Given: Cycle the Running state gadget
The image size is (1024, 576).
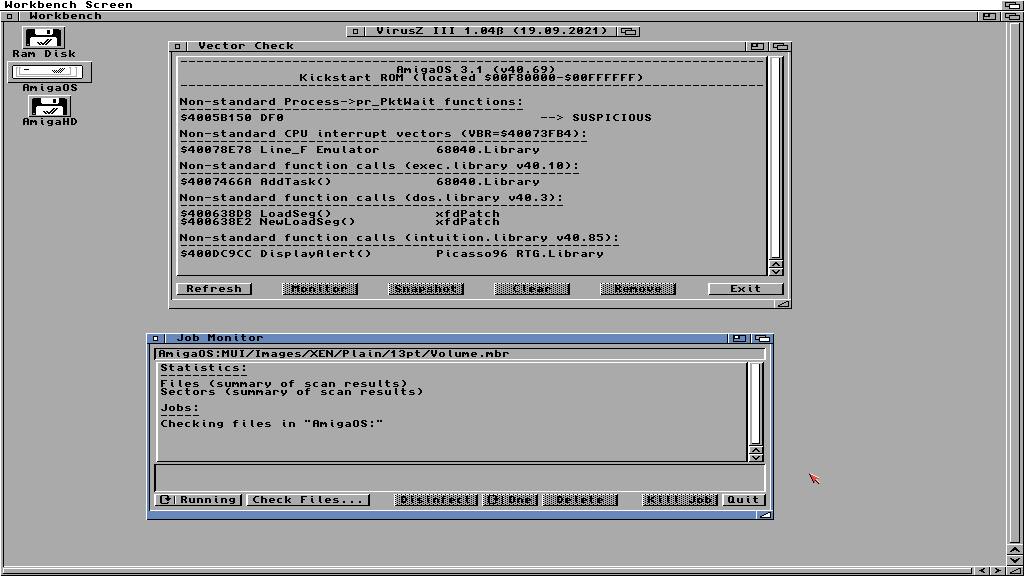Looking at the screenshot, I should click(x=199, y=500).
